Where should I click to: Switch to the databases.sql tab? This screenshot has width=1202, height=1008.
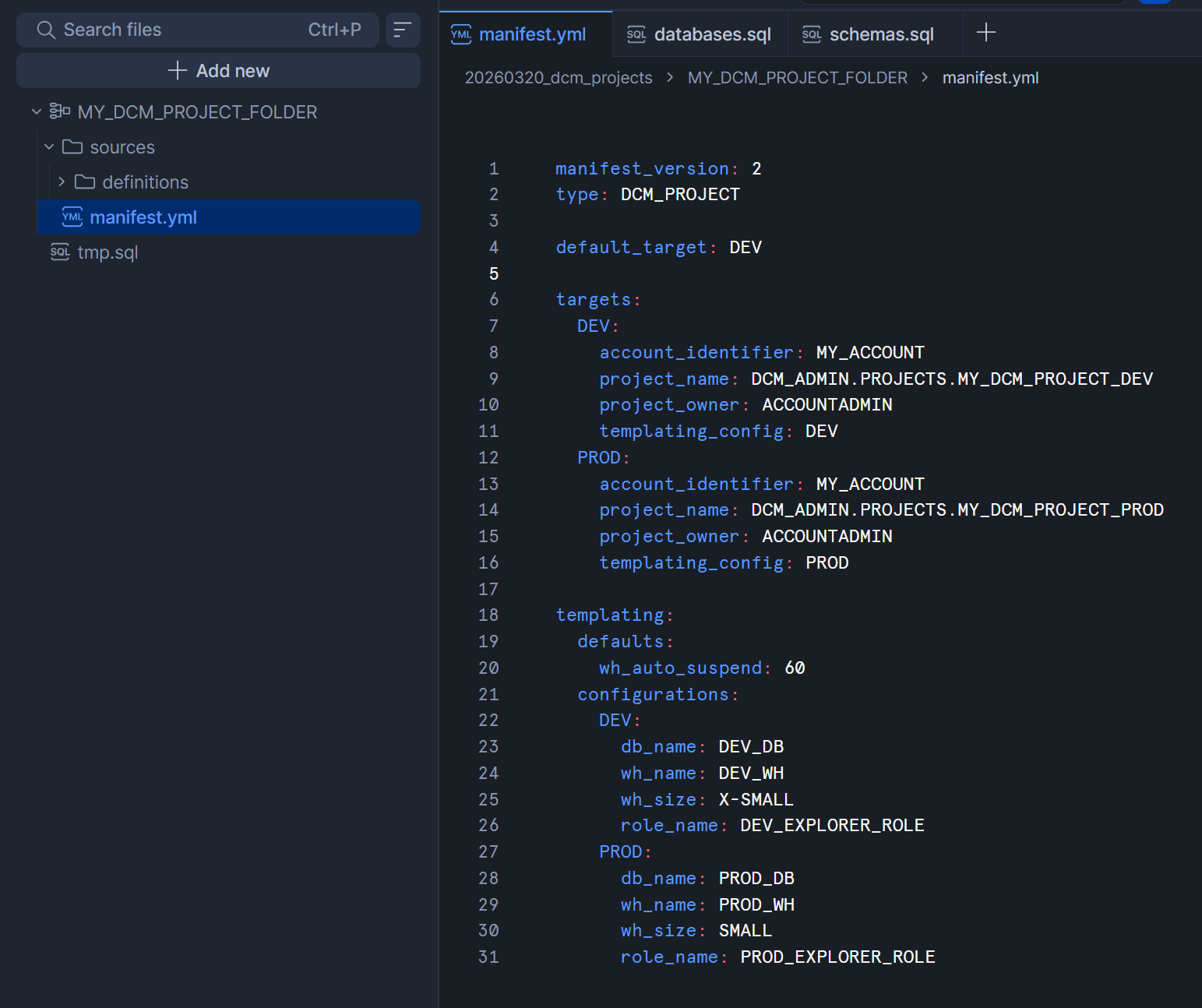pyautogui.click(x=712, y=34)
